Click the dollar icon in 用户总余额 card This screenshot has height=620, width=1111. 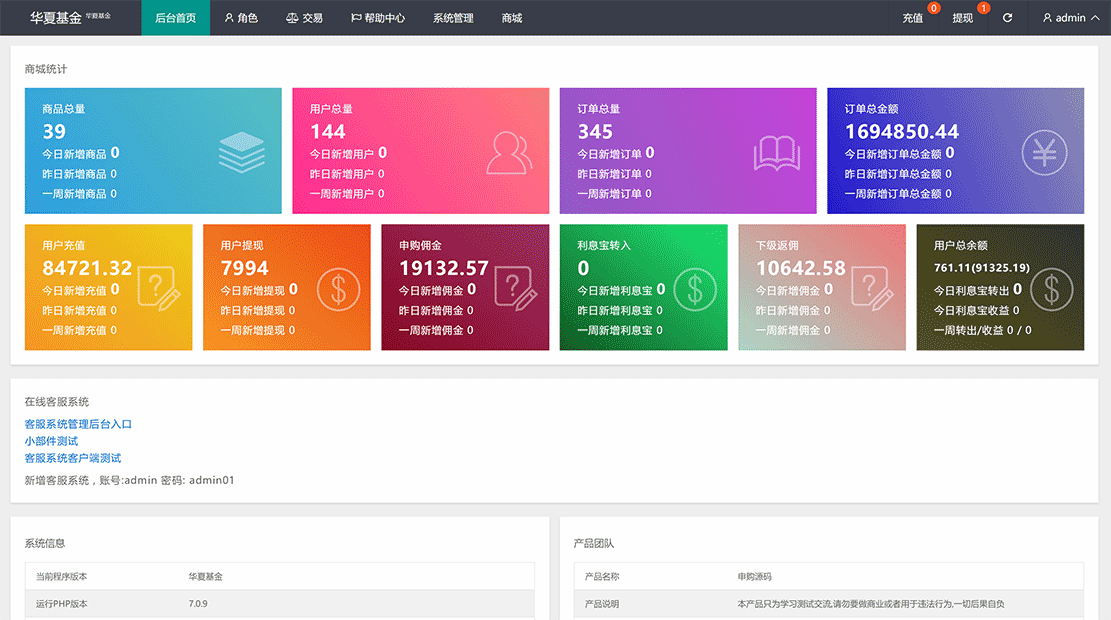click(x=1051, y=289)
